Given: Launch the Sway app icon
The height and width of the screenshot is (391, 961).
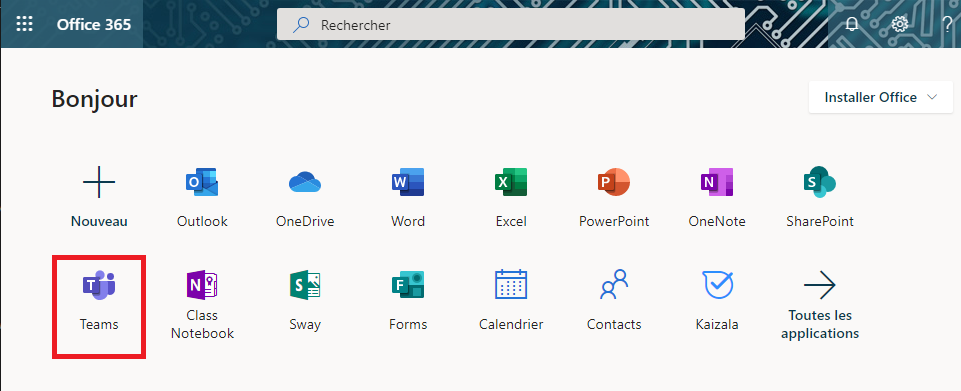Looking at the screenshot, I should click(x=305, y=285).
